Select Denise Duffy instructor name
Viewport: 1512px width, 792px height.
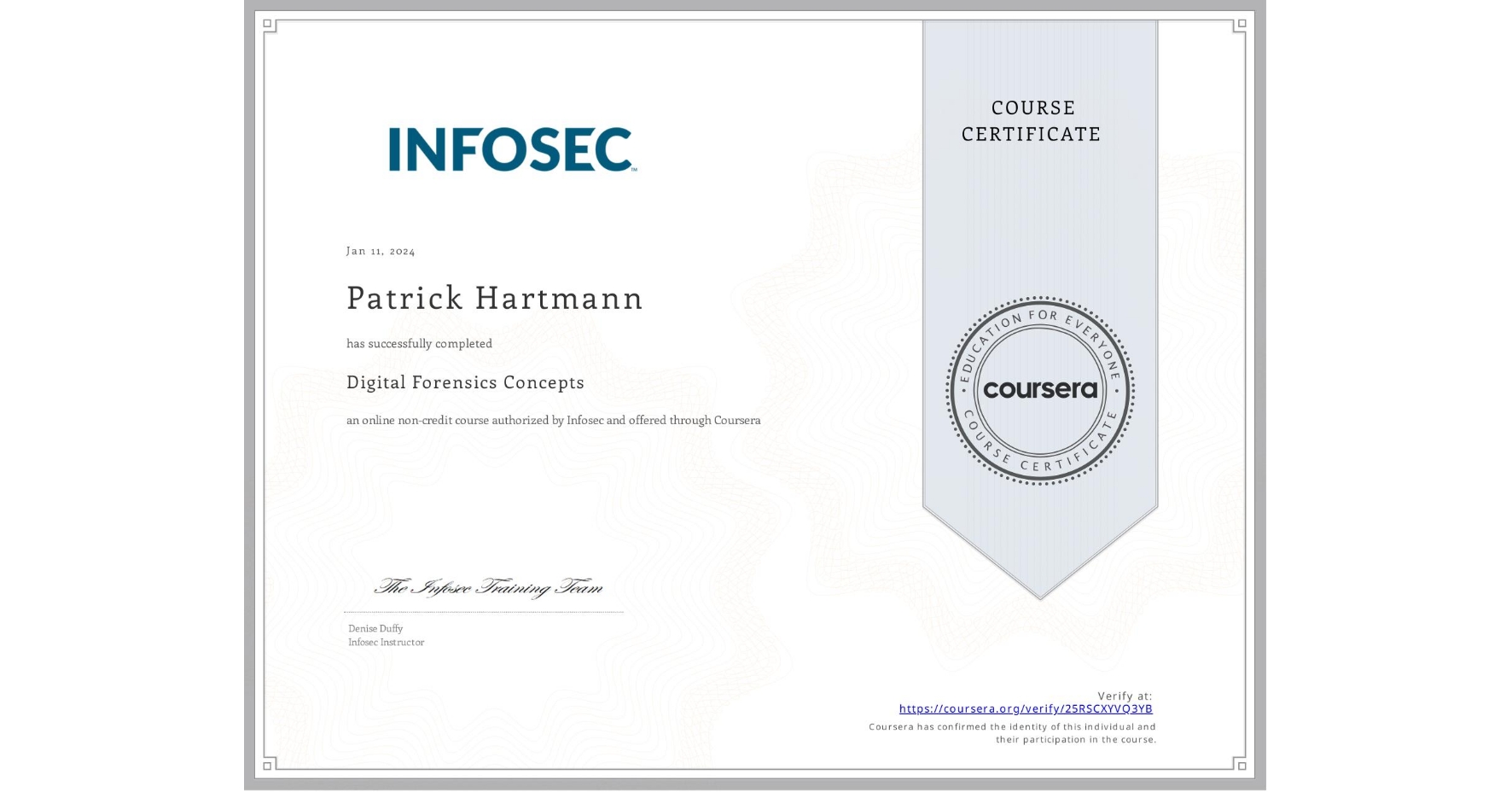pyautogui.click(x=375, y=627)
